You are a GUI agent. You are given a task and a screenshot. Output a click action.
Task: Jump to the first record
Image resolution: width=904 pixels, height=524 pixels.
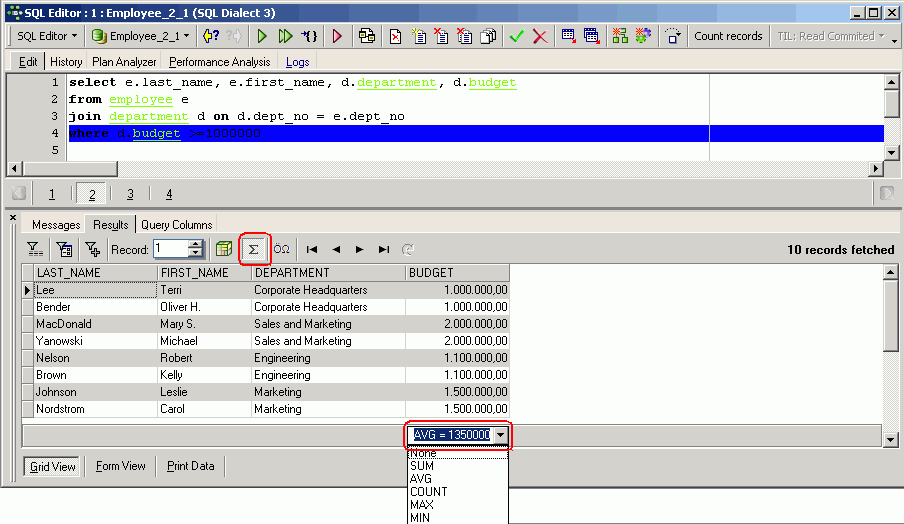click(x=312, y=249)
